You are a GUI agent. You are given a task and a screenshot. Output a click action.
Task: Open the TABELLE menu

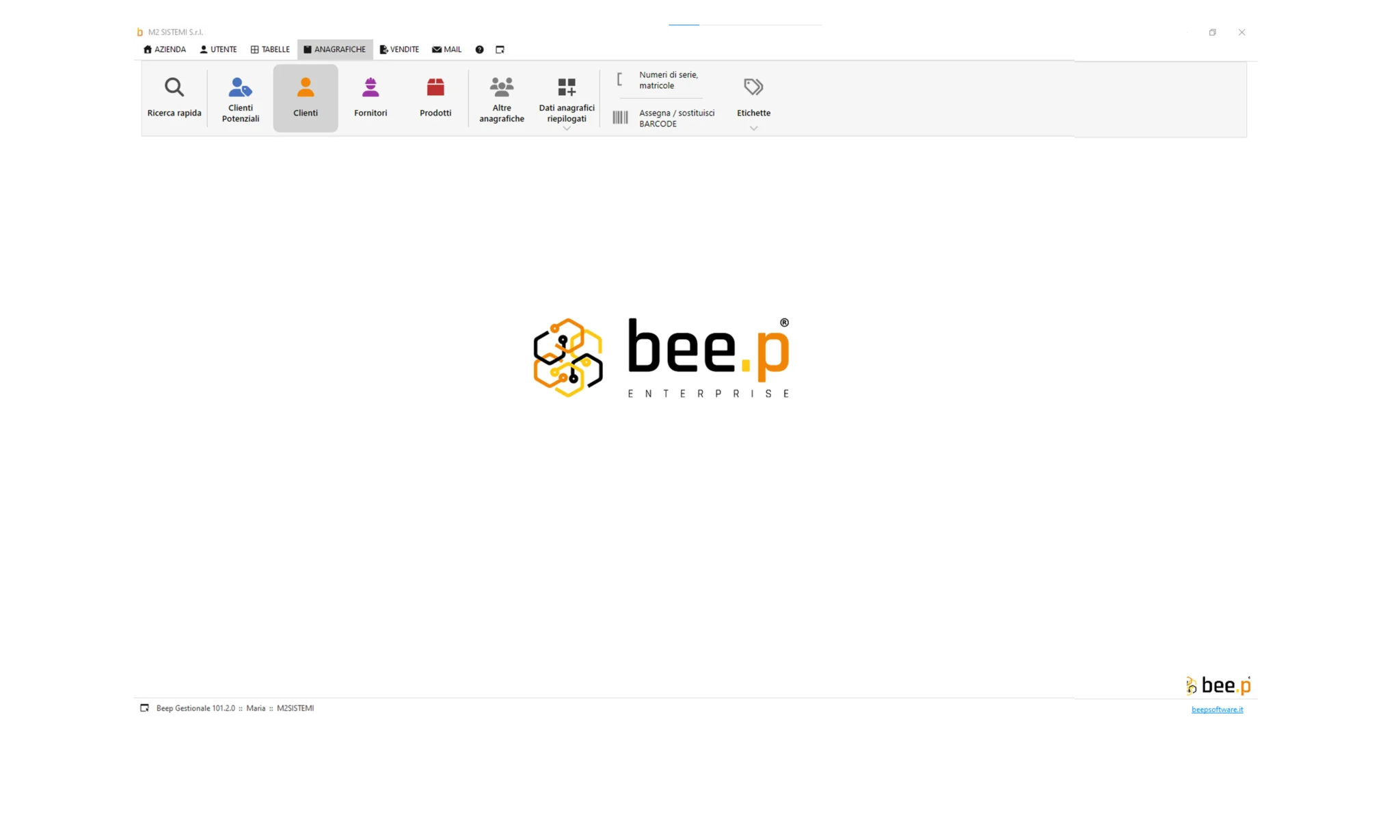tap(269, 49)
